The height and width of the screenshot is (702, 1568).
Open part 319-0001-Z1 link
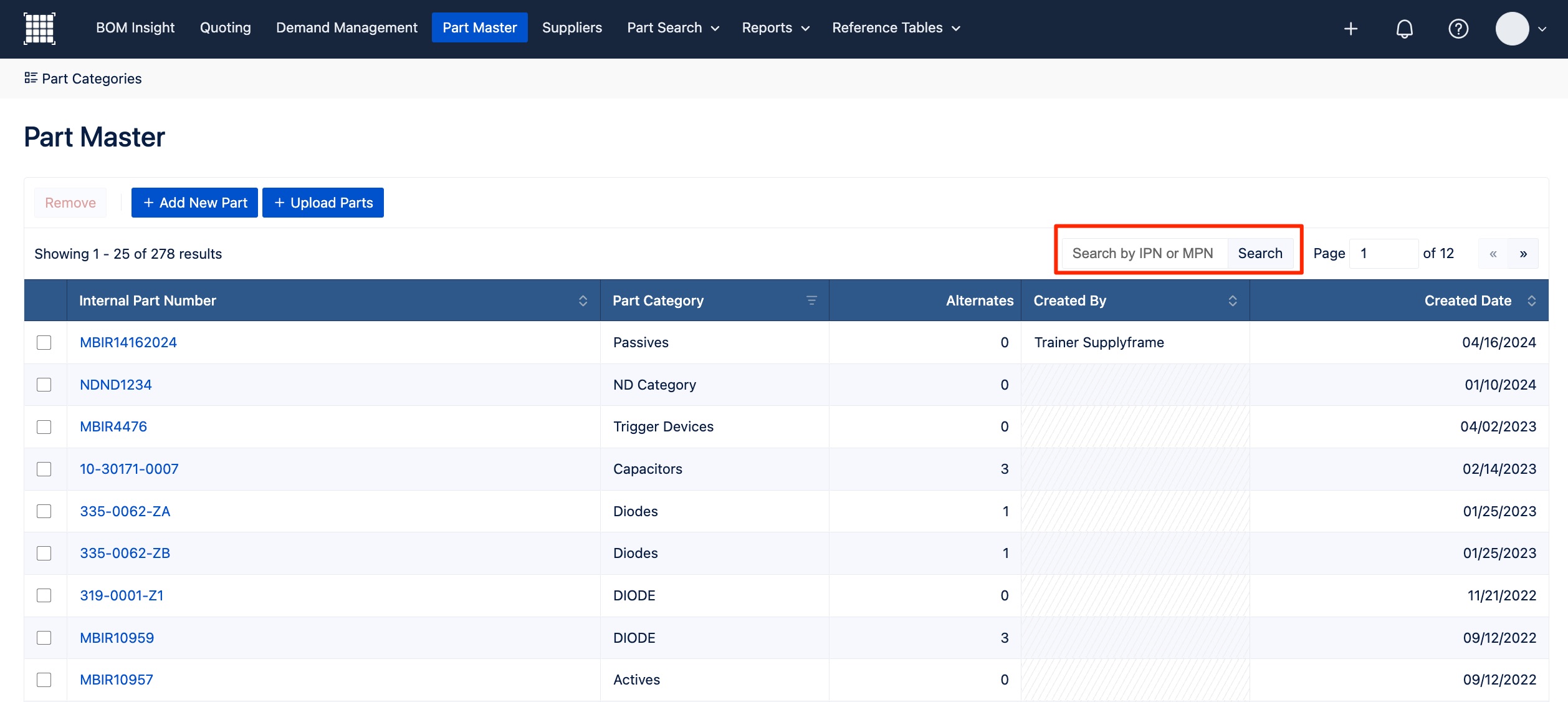[x=122, y=595]
